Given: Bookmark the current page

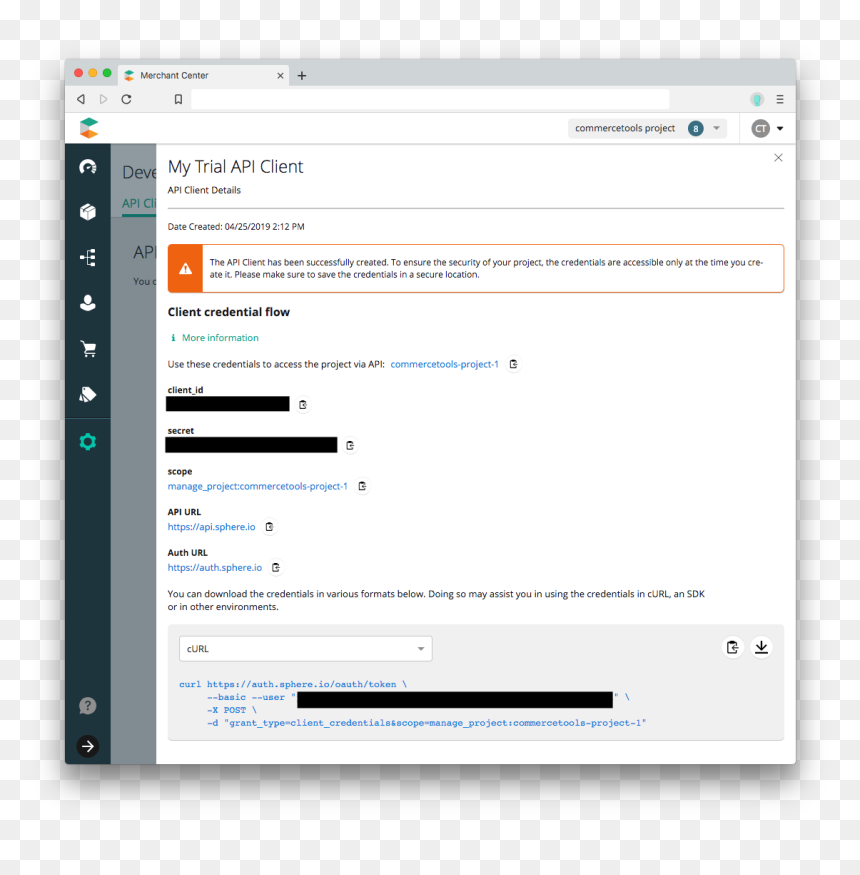Looking at the screenshot, I should click(178, 99).
